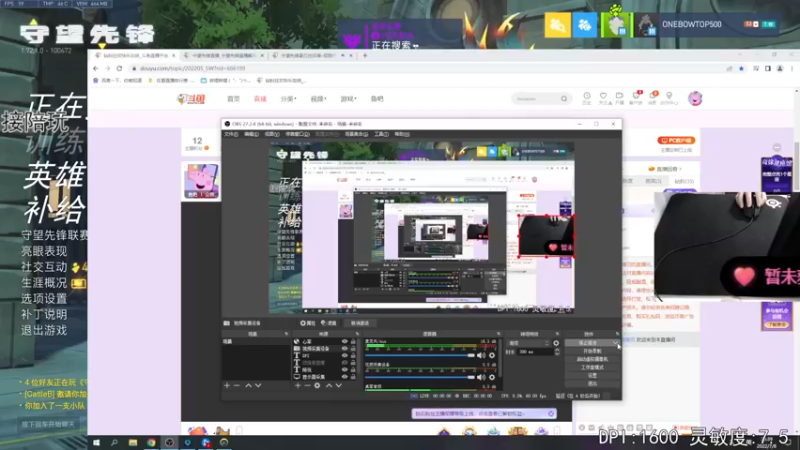Pop out the OBS audio mixer dock
The height and width of the screenshot is (450, 800).
point(498,334)
